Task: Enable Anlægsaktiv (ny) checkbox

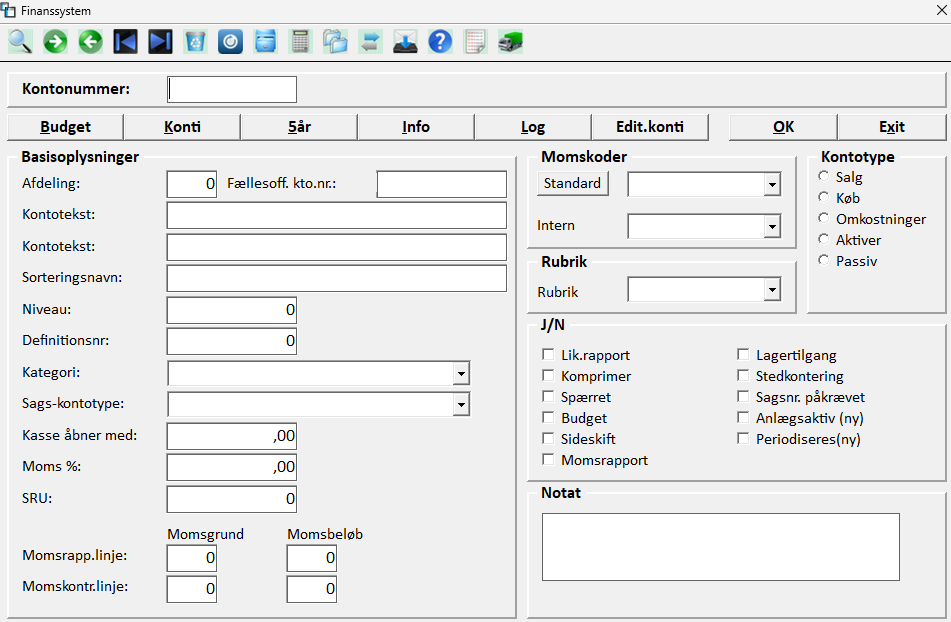Action: pos(743,418)
